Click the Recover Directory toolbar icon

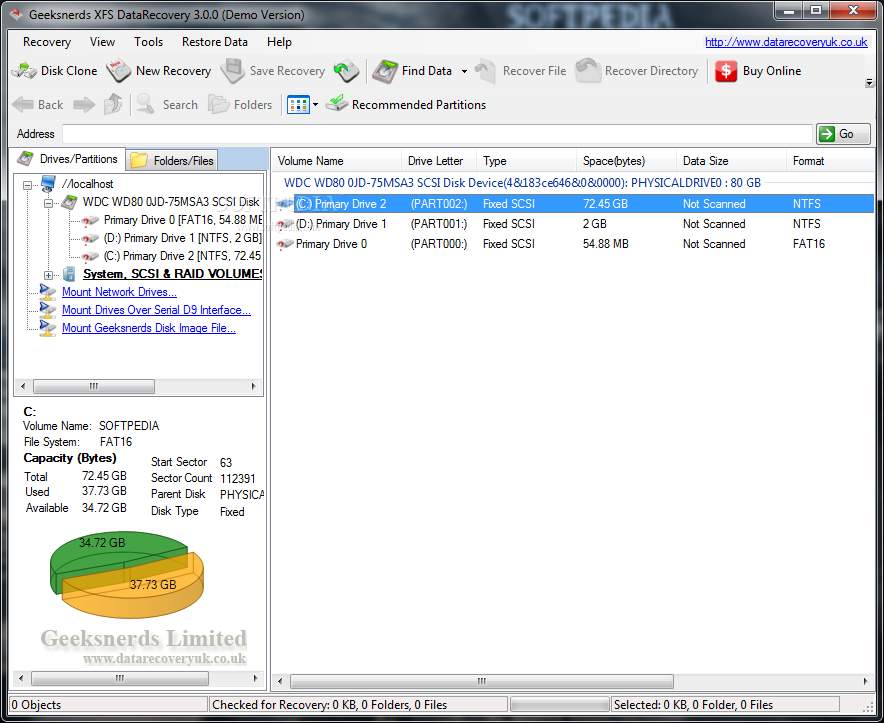587,71
